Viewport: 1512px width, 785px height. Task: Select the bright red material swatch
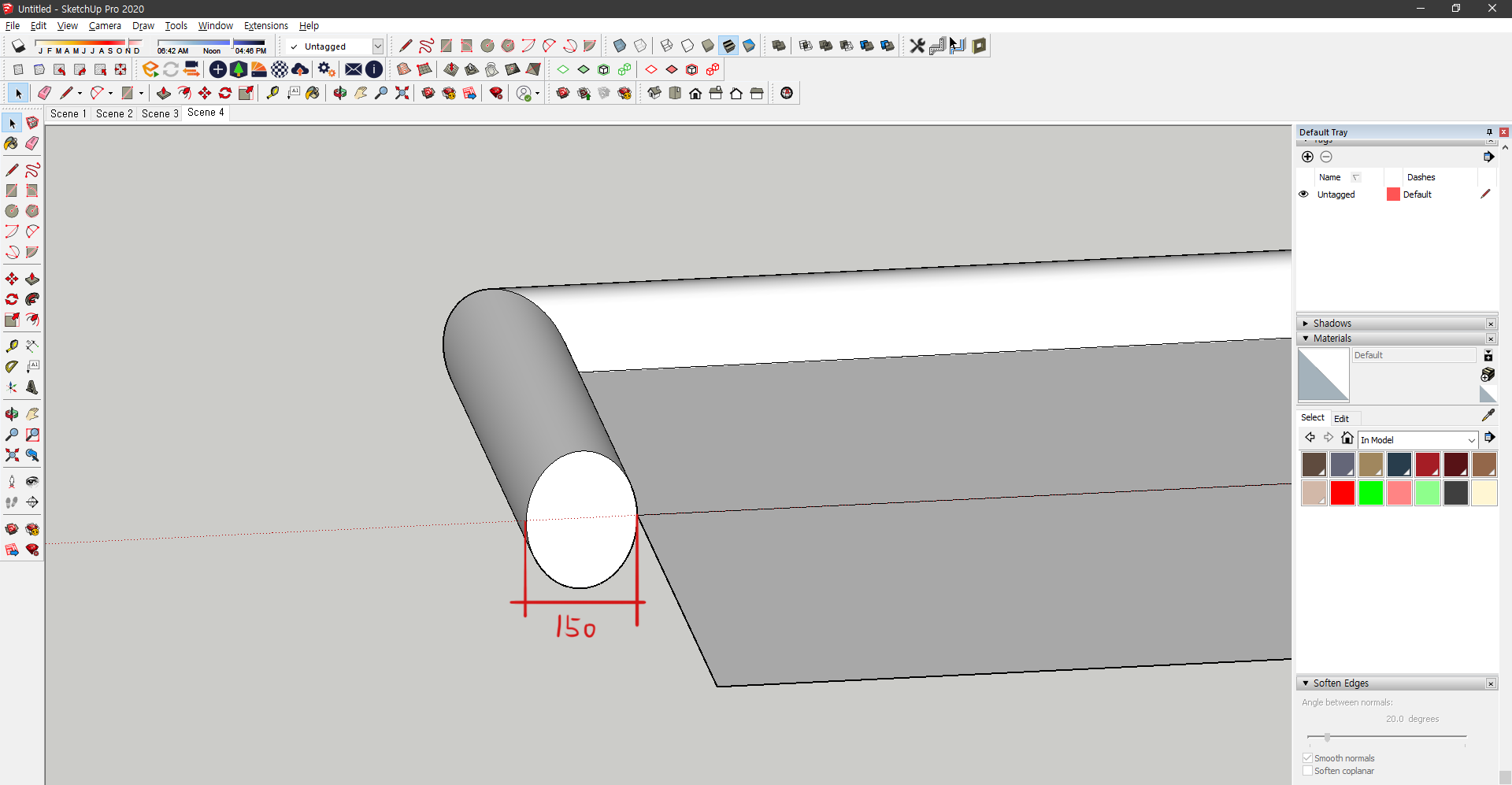(1342, 493)
